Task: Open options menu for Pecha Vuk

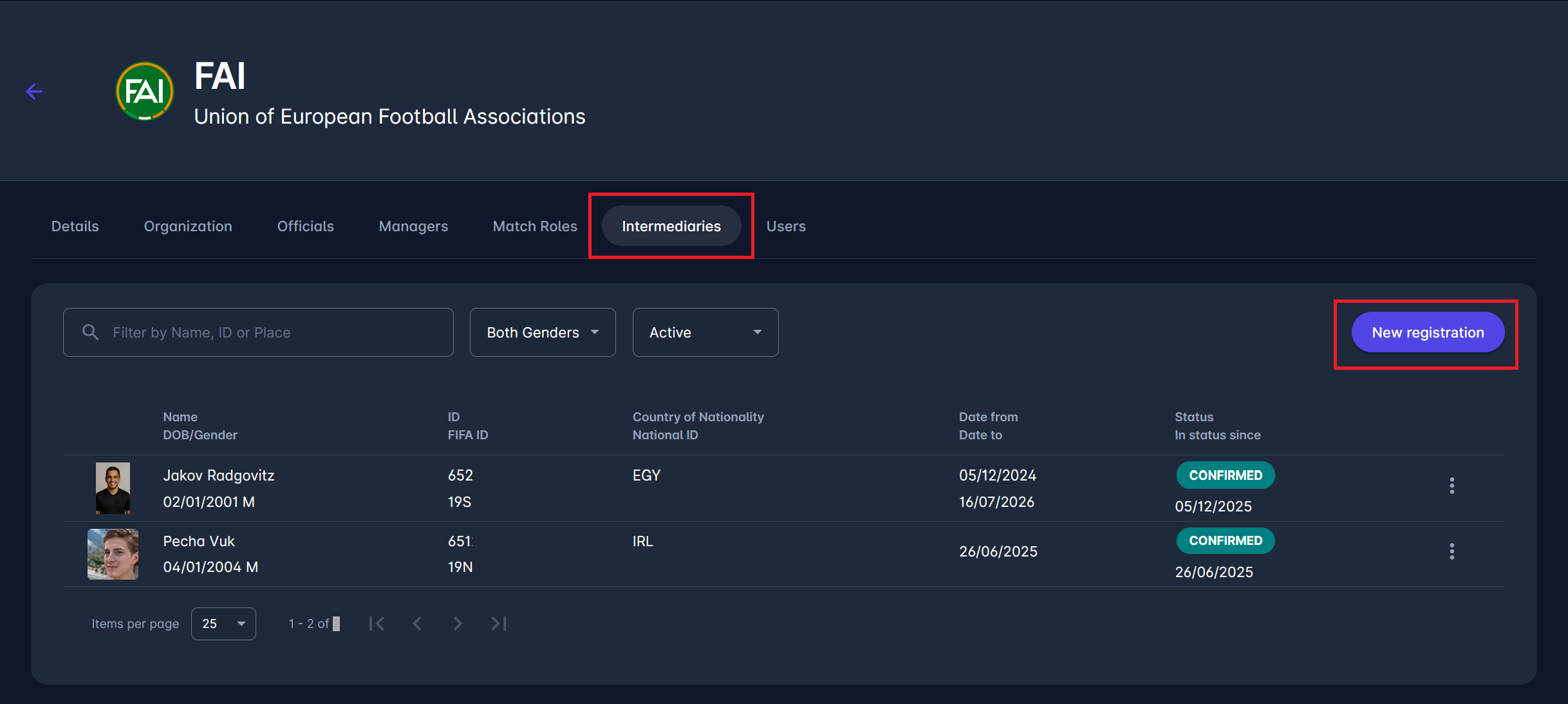Action: click(x=1451, y=551)
